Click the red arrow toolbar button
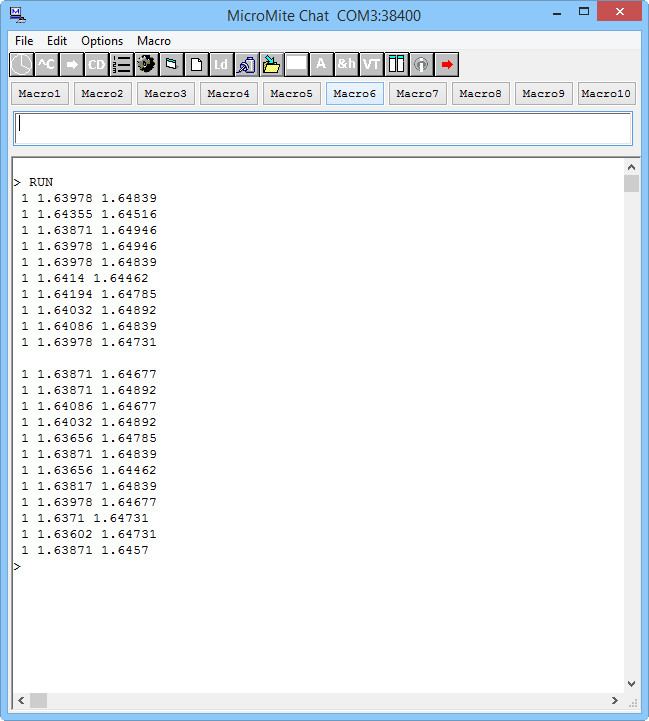The image size is (649, 721). (446, 64)
